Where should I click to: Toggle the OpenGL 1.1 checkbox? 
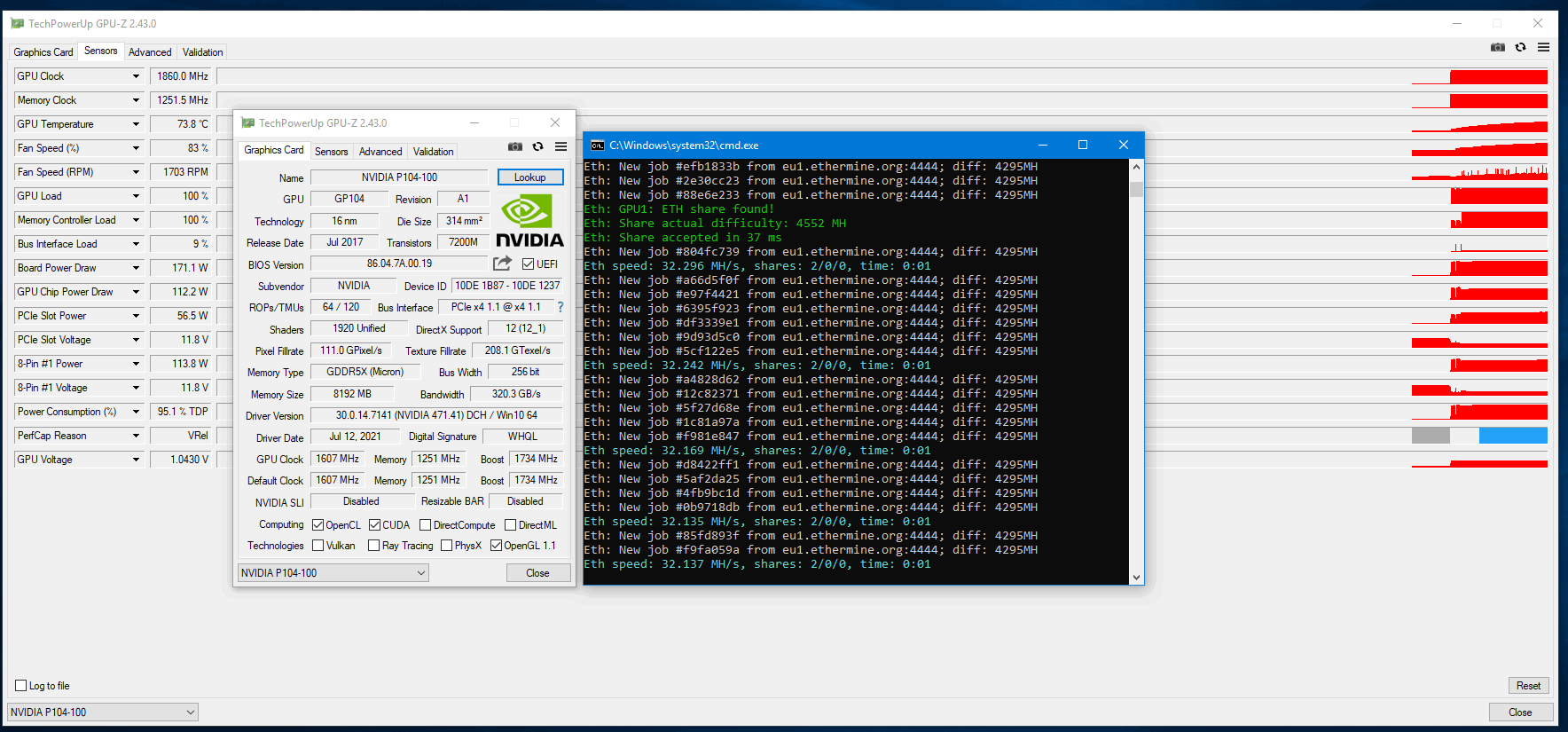[x=496, y=546]
